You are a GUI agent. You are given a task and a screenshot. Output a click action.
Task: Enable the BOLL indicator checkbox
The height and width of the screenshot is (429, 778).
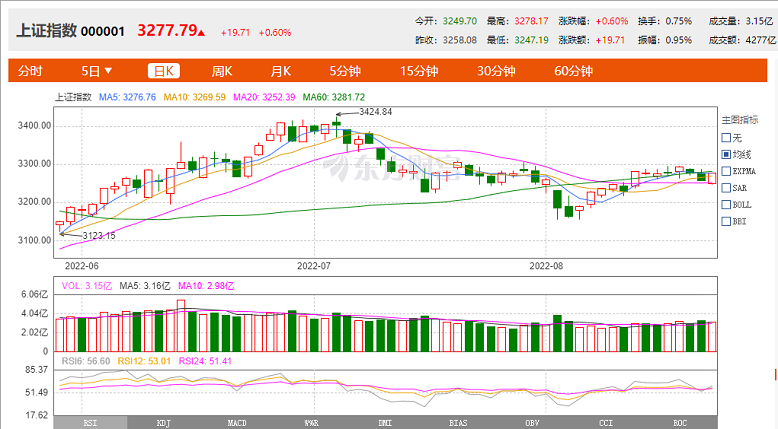pyautogui.click(x=726, y=205)
